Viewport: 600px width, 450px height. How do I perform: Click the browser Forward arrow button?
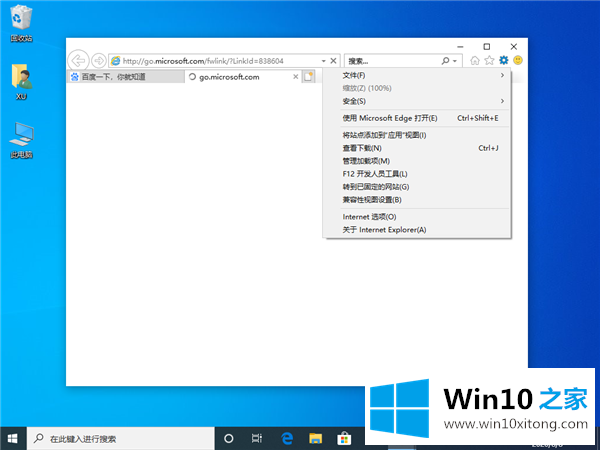[x=99, y=60]
